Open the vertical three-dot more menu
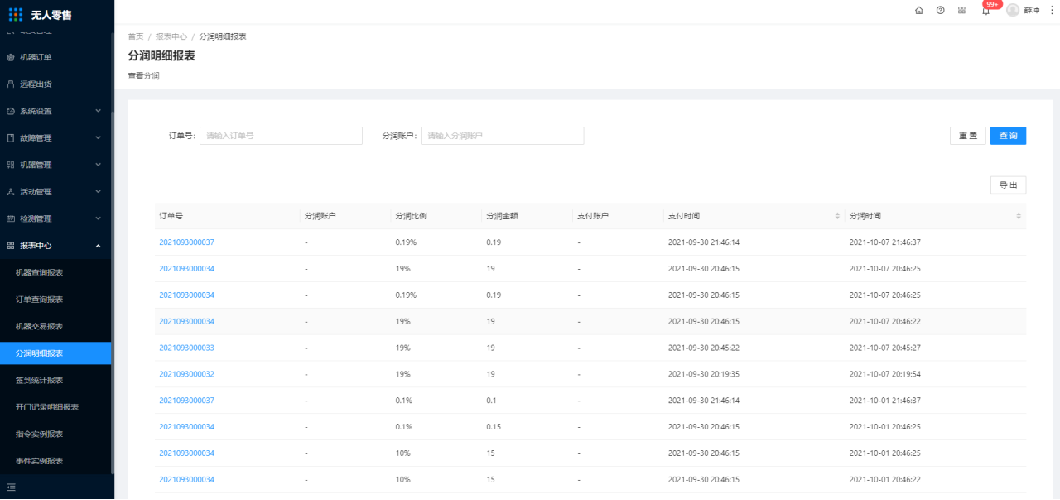Viewport: 1060px width, 500px height. (1051, 10)
